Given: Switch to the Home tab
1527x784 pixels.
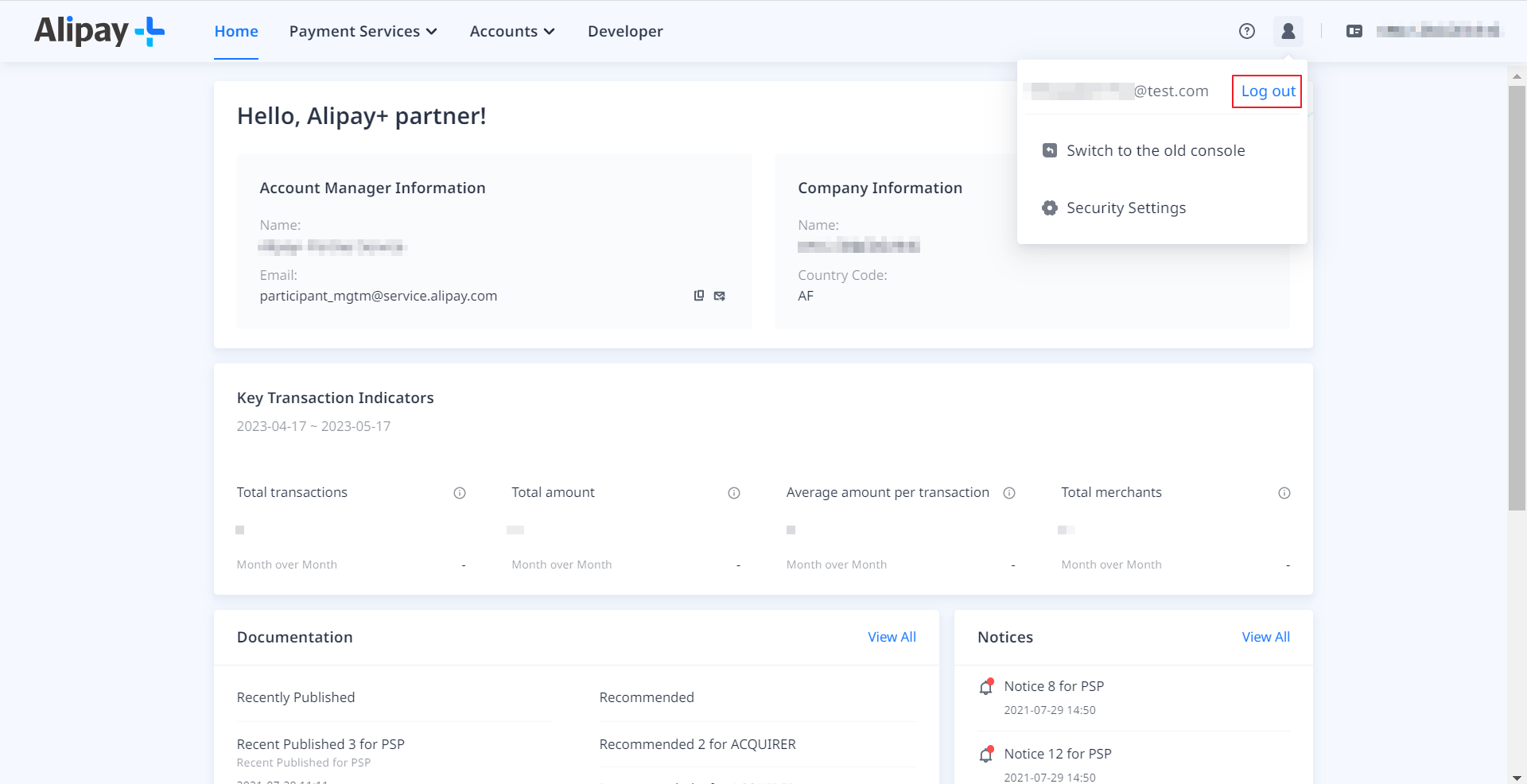Looking at the screenshot, I should [235, 31].
